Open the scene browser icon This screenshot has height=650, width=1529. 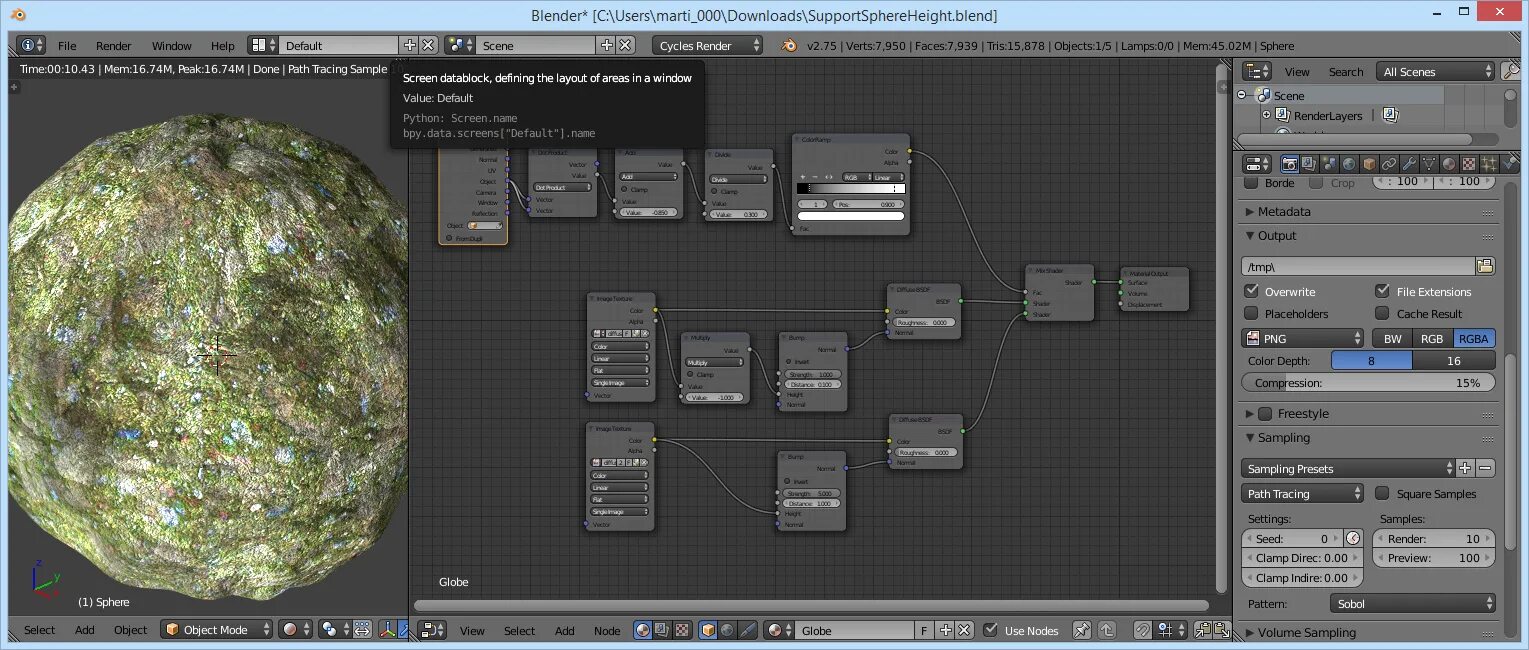coord(460,45)
